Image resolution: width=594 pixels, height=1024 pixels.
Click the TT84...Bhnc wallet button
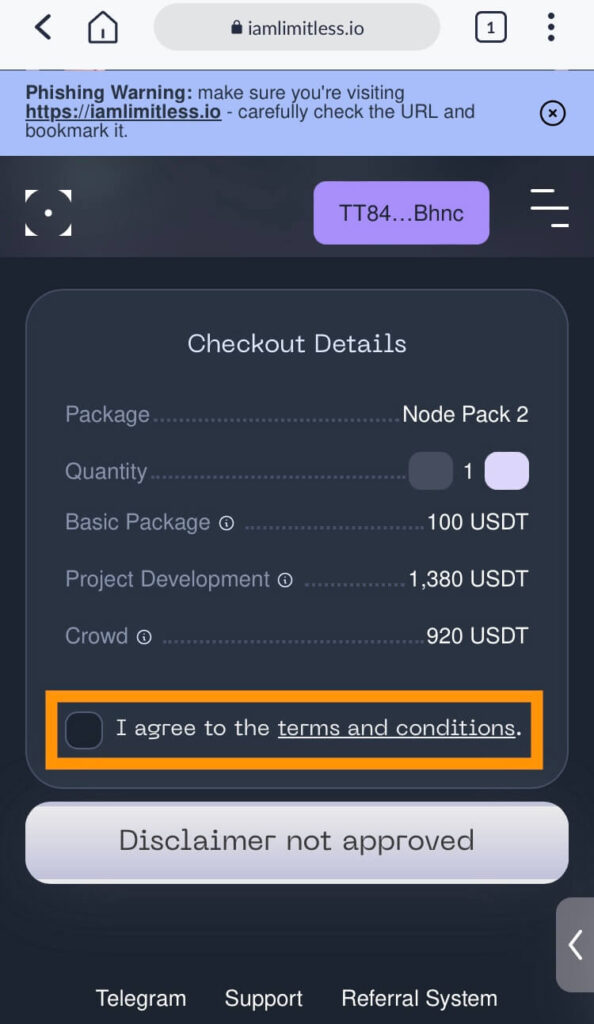coord(401,213)
